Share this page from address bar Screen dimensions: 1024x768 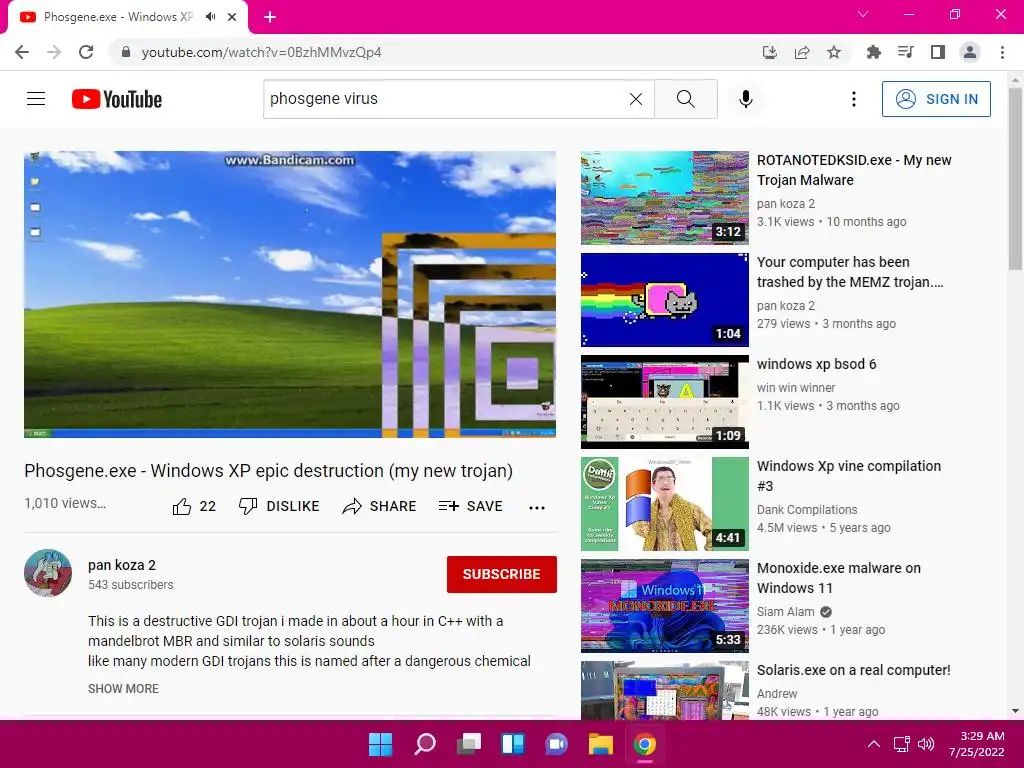tap(802, 52)
